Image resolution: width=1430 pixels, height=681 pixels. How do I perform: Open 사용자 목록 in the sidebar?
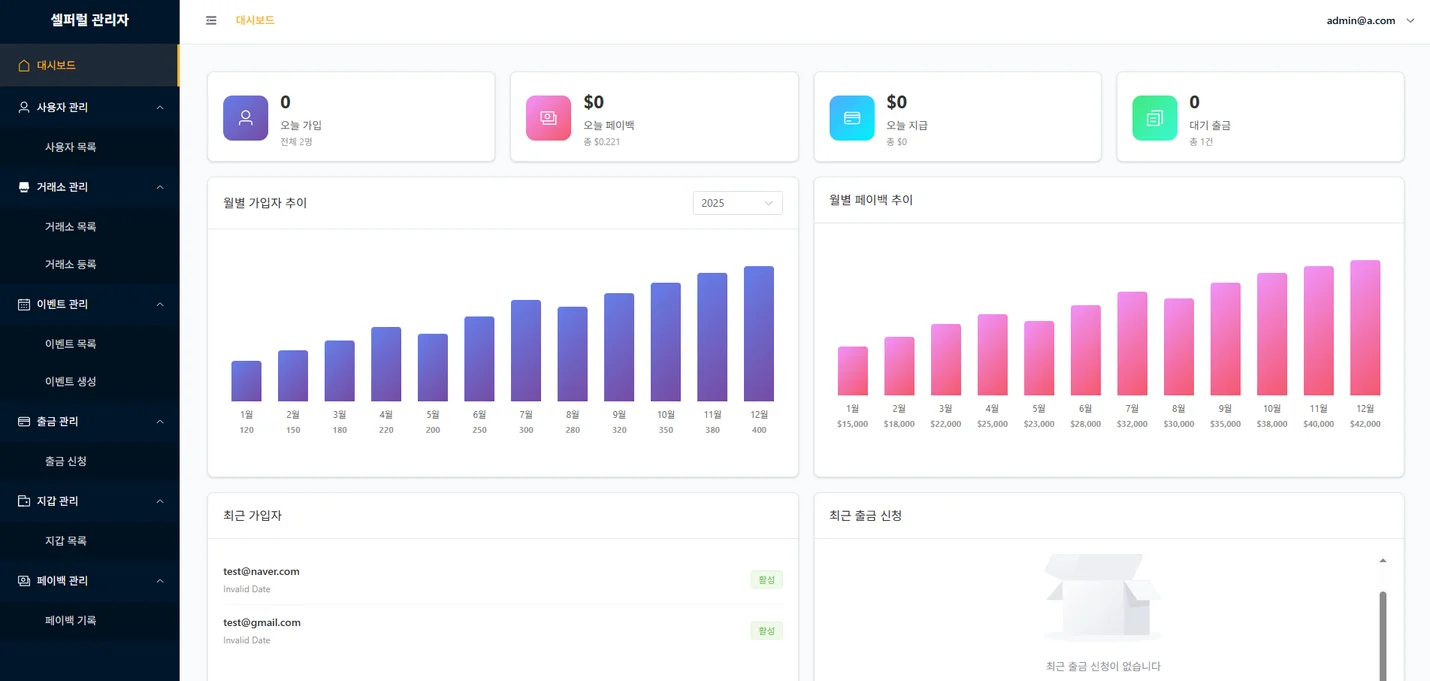click(71, 147)
